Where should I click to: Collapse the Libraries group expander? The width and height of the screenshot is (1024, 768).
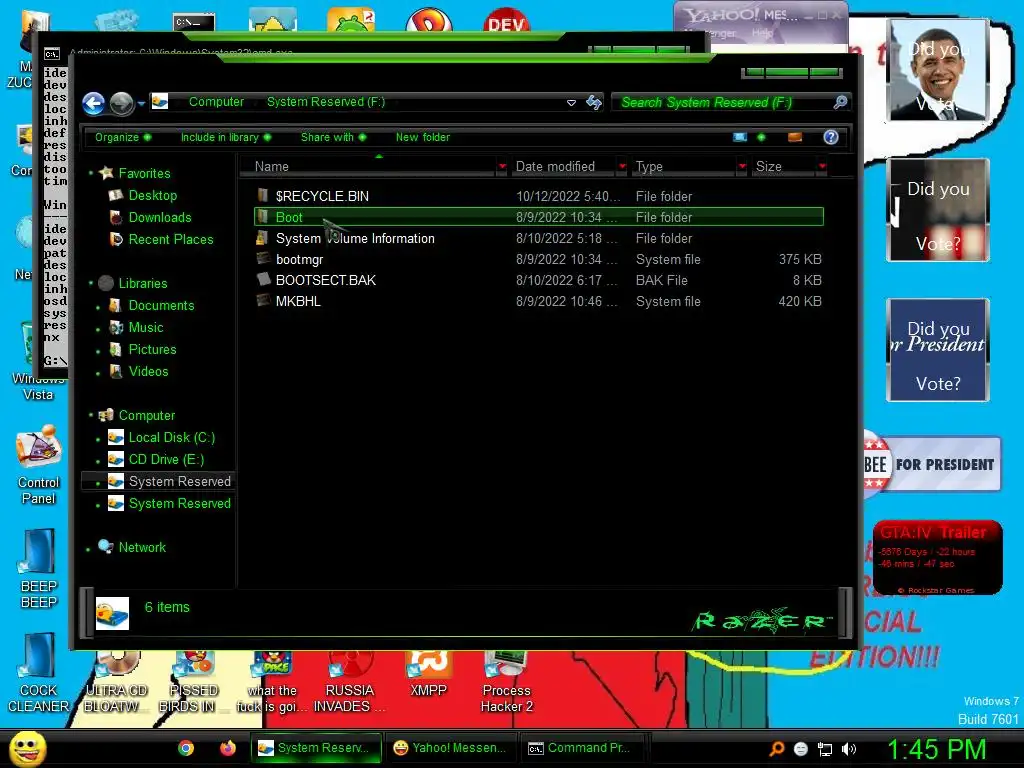[91, 283]
